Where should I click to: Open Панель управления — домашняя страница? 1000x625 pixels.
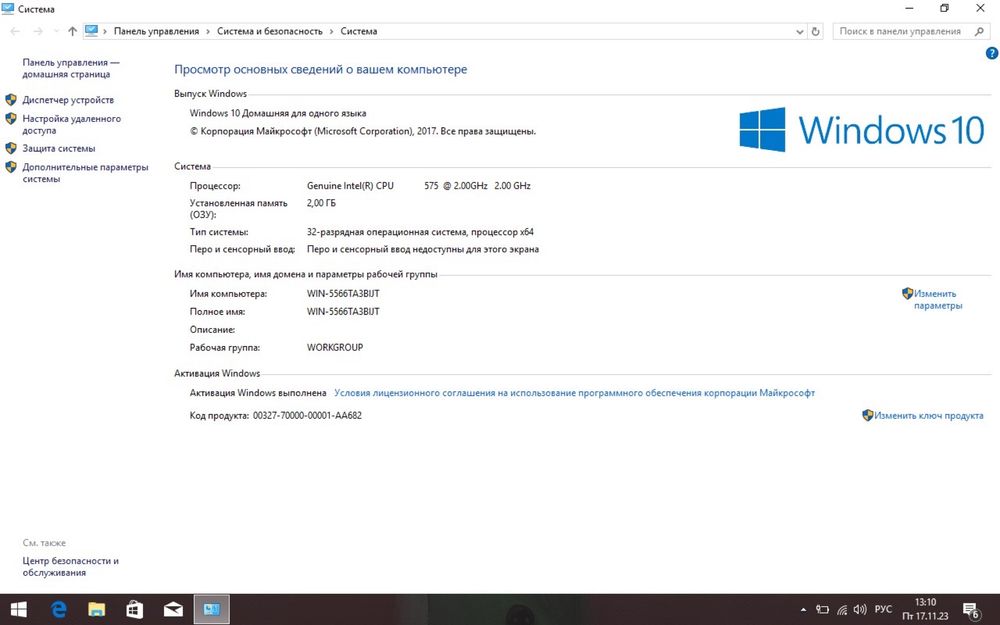tap(71, 68)
